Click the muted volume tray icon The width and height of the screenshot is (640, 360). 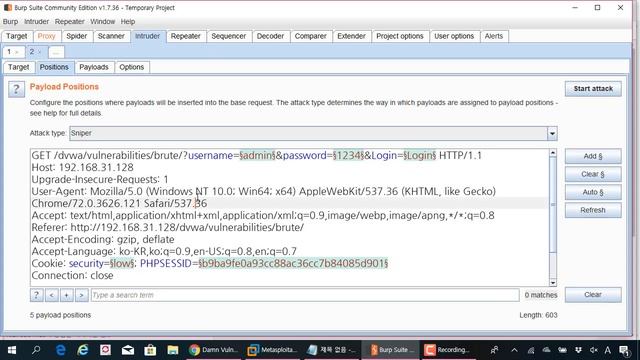594,350
